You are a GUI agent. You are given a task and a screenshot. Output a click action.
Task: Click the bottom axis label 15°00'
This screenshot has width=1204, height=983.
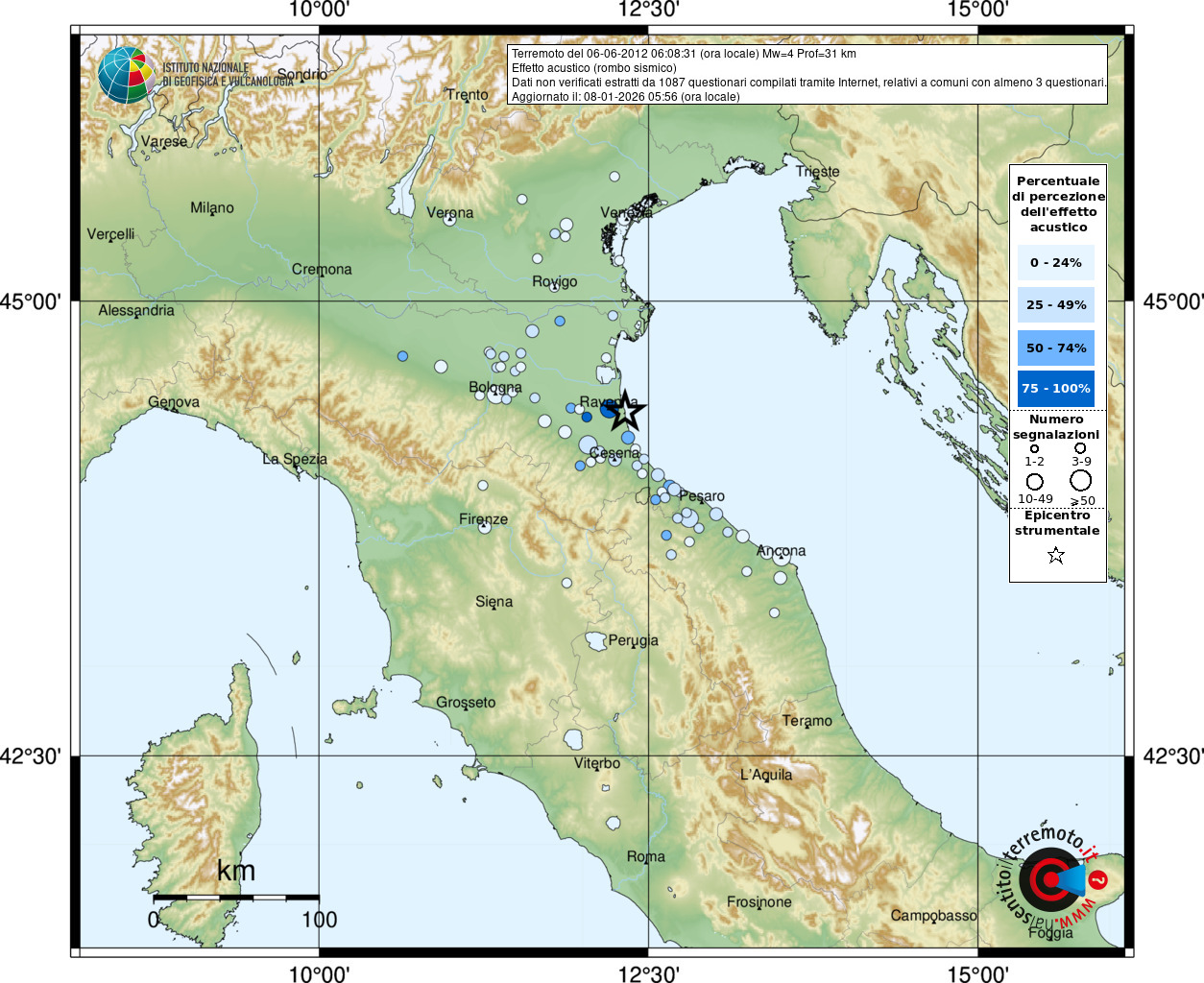978,973
